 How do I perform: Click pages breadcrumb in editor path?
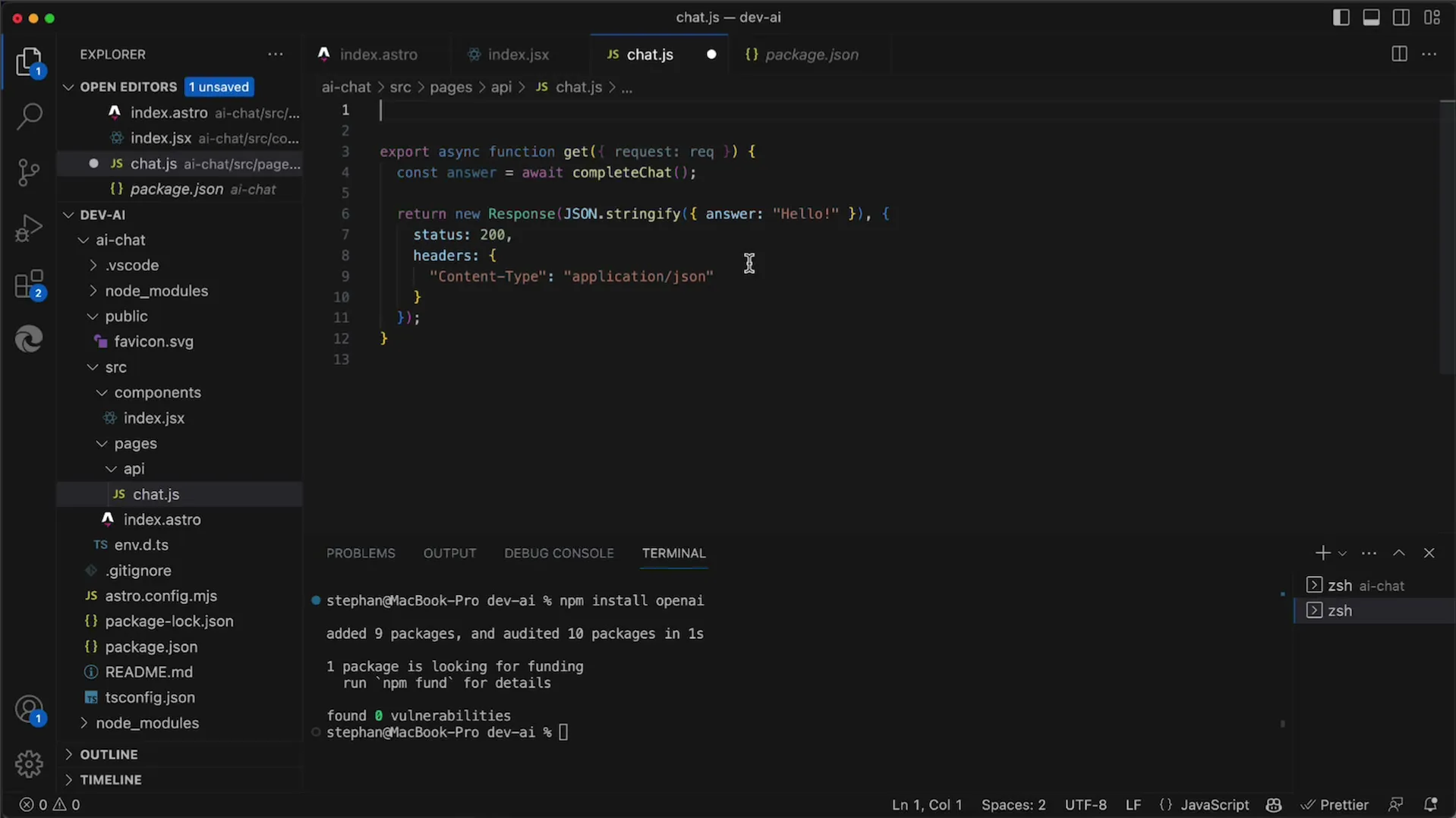click(x=451, y=87)
